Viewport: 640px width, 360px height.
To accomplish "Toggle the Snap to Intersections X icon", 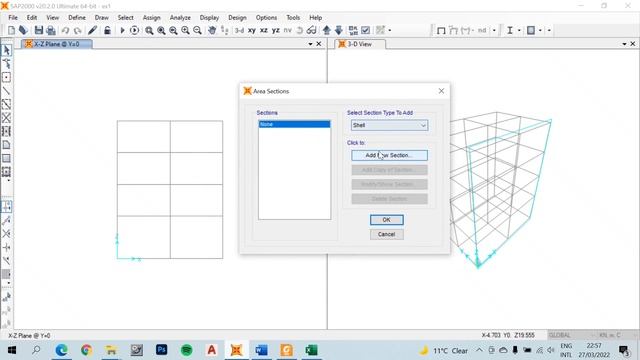I will coord(7,233).
